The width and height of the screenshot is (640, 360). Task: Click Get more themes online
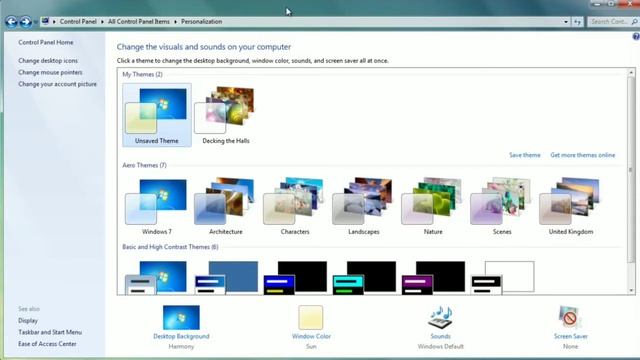tap(582, 155)
